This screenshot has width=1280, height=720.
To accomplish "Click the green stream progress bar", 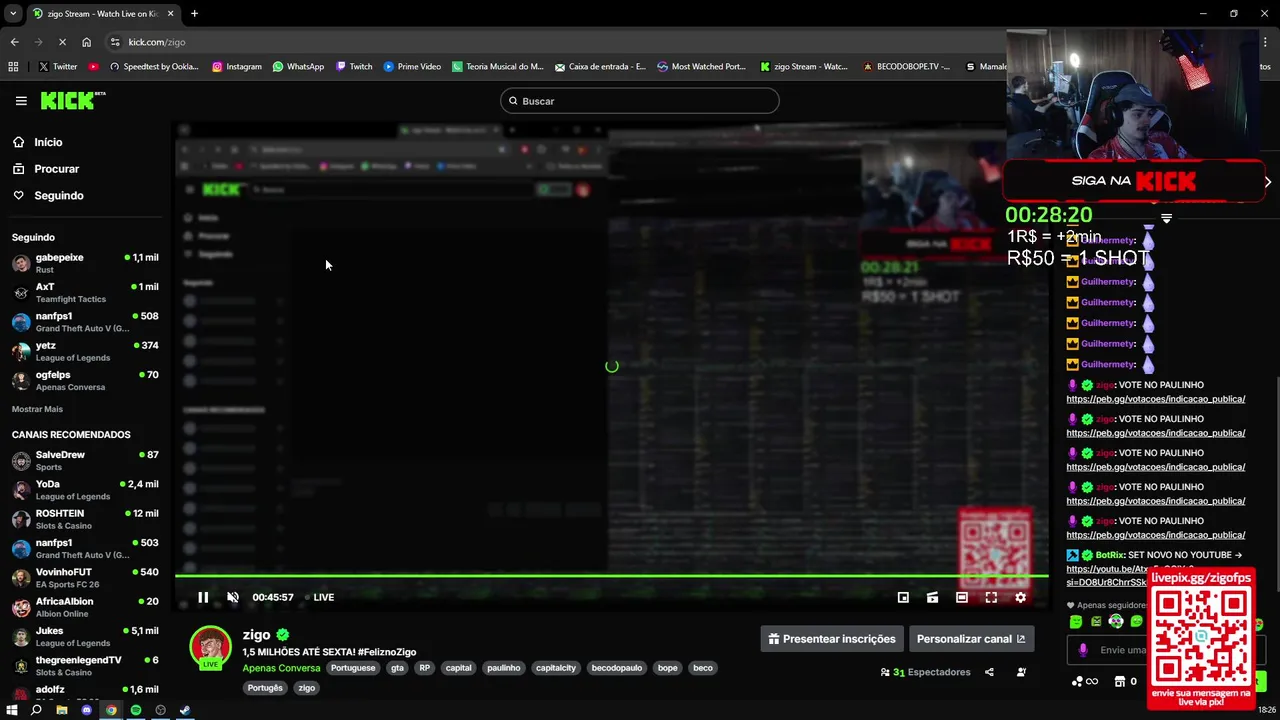I will (x=611, y=576).
